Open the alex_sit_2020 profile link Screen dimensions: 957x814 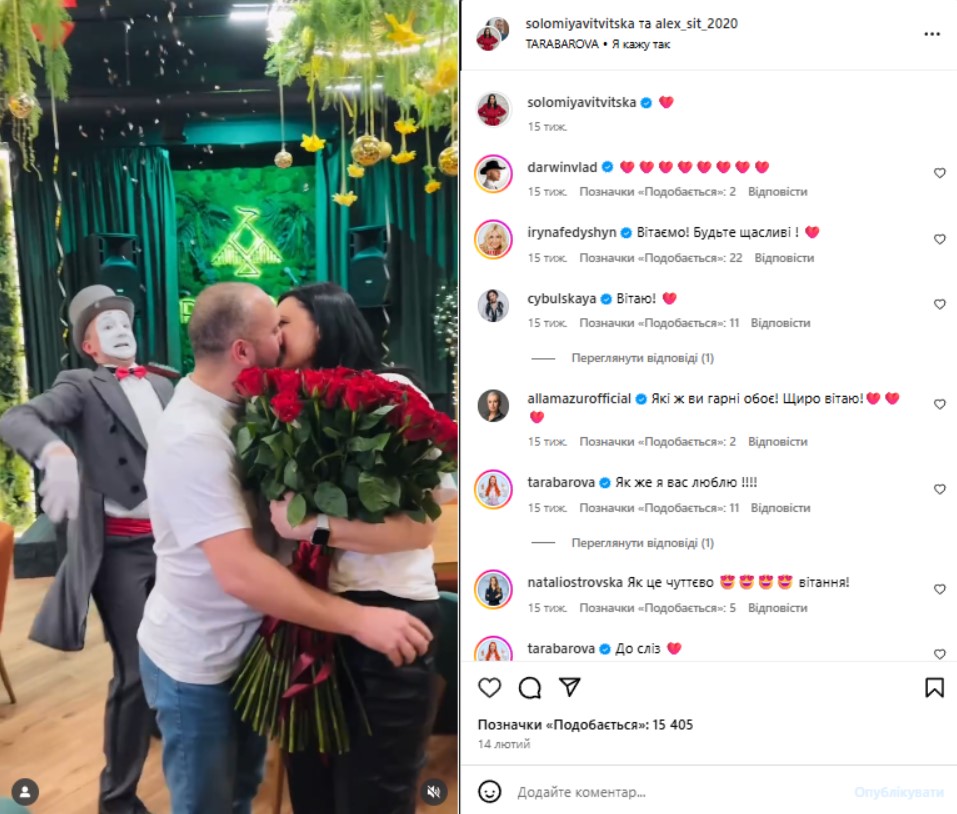pos(696,24)
